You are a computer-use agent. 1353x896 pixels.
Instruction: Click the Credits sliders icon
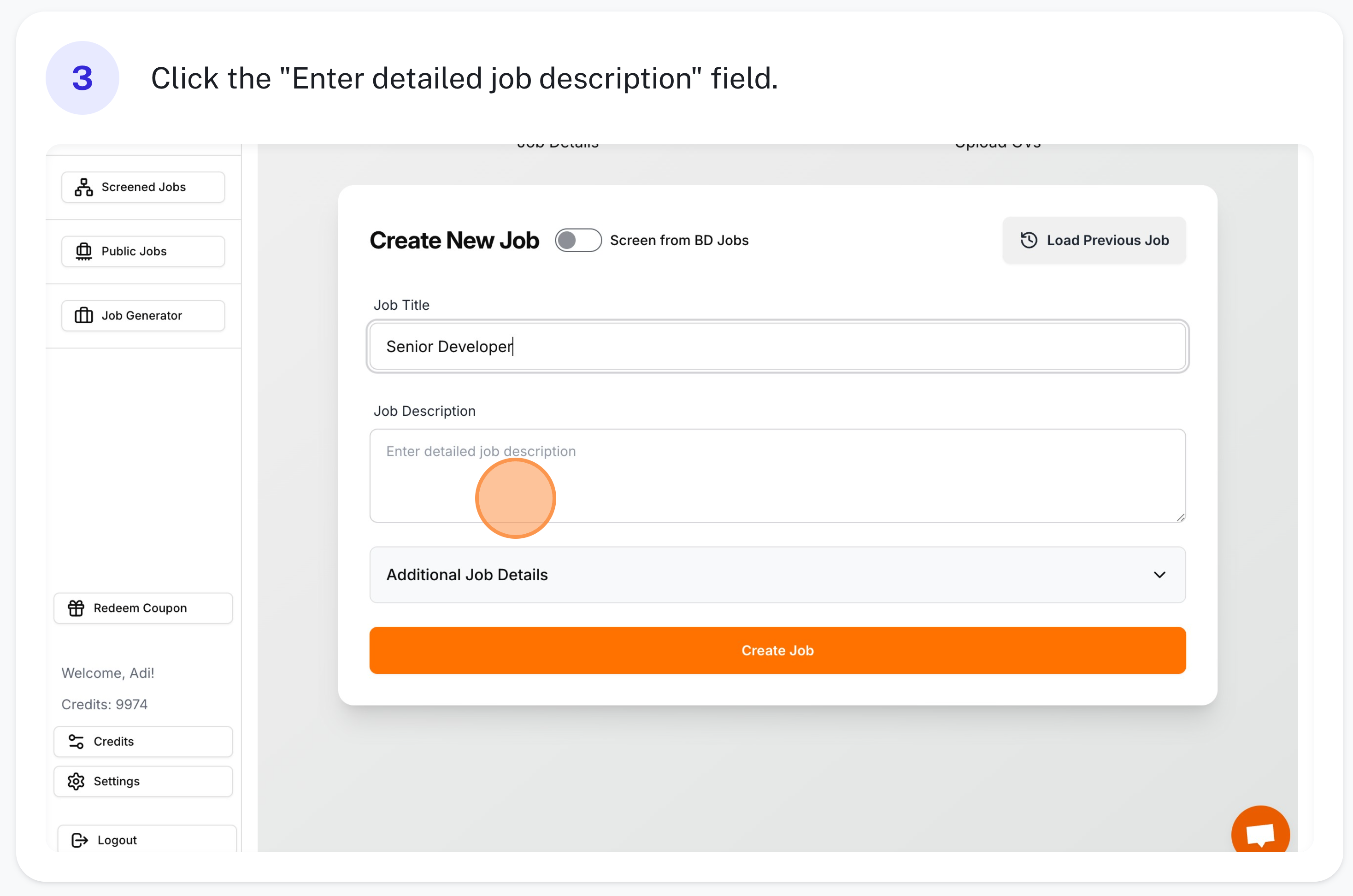76,741
